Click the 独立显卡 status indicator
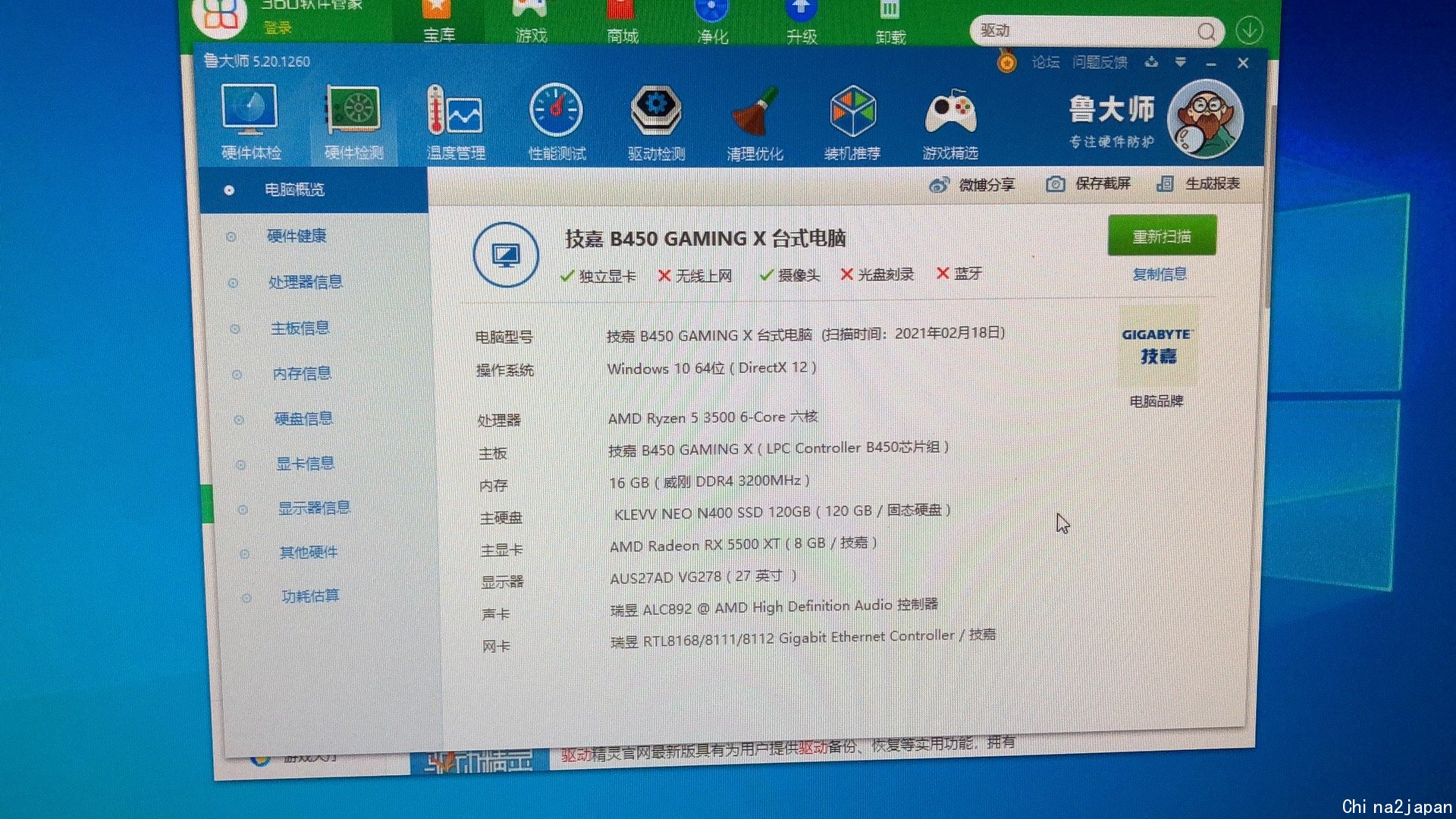 [598, 276]
